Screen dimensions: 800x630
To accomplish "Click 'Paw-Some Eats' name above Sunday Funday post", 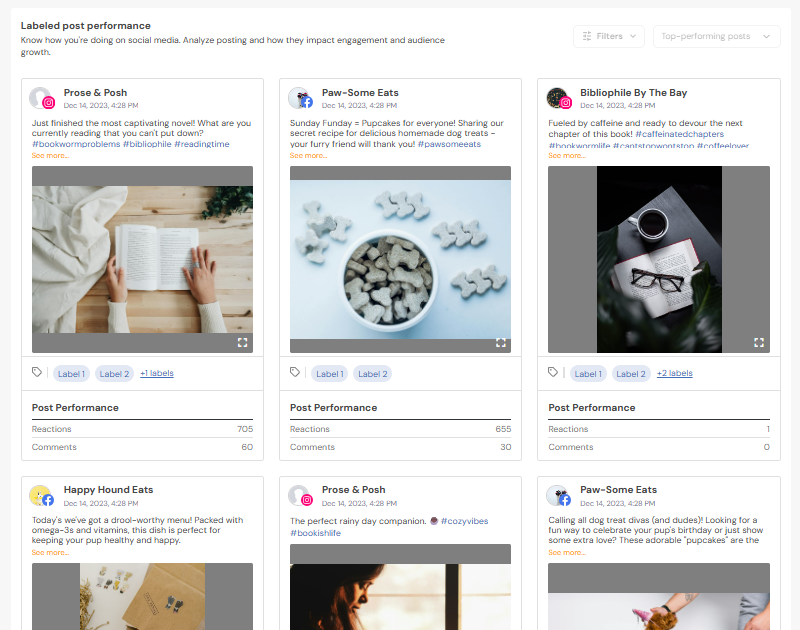I will 360,93.
